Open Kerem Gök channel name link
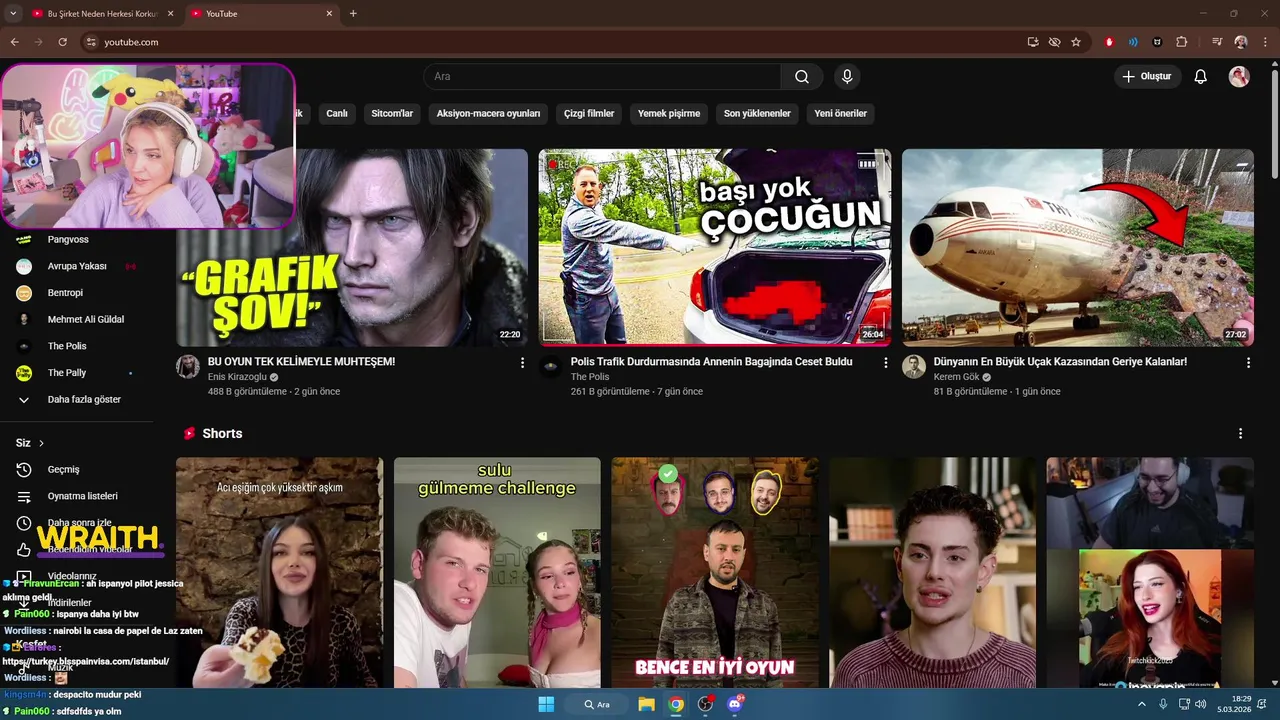 click(956, 377)
